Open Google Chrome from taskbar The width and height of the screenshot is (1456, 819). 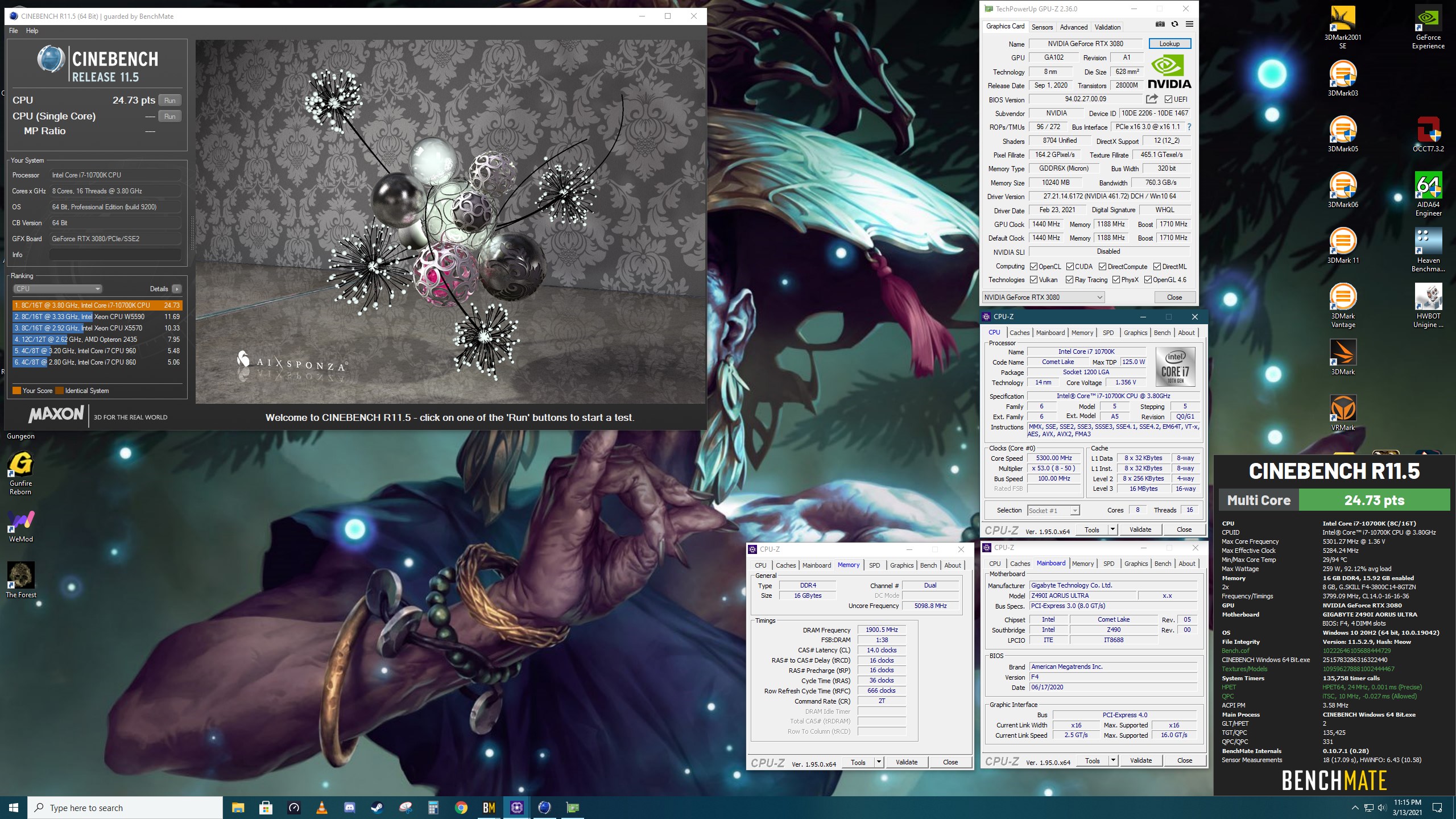click(x=461, y=808)
